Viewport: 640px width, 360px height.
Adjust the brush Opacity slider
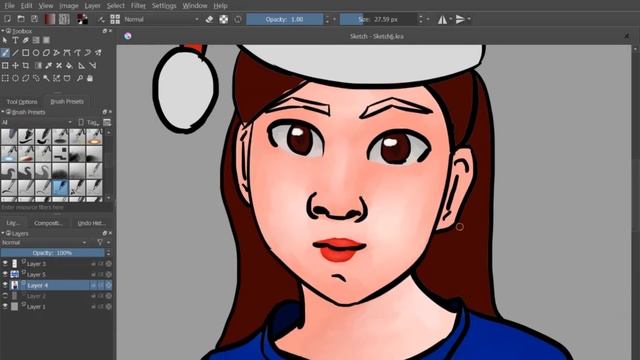284,19
